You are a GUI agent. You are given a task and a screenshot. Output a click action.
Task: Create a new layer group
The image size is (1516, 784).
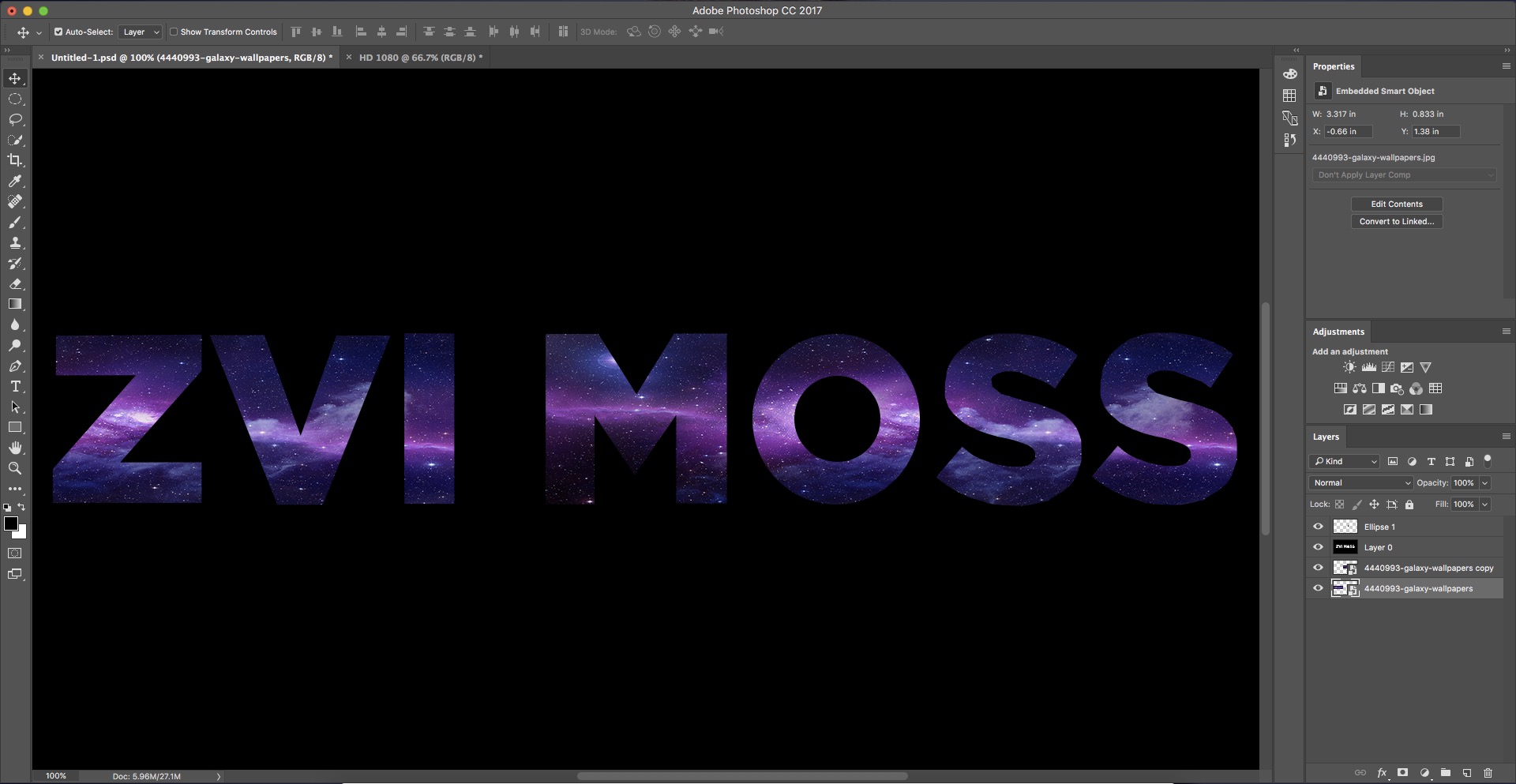(x=1445, y=773)
